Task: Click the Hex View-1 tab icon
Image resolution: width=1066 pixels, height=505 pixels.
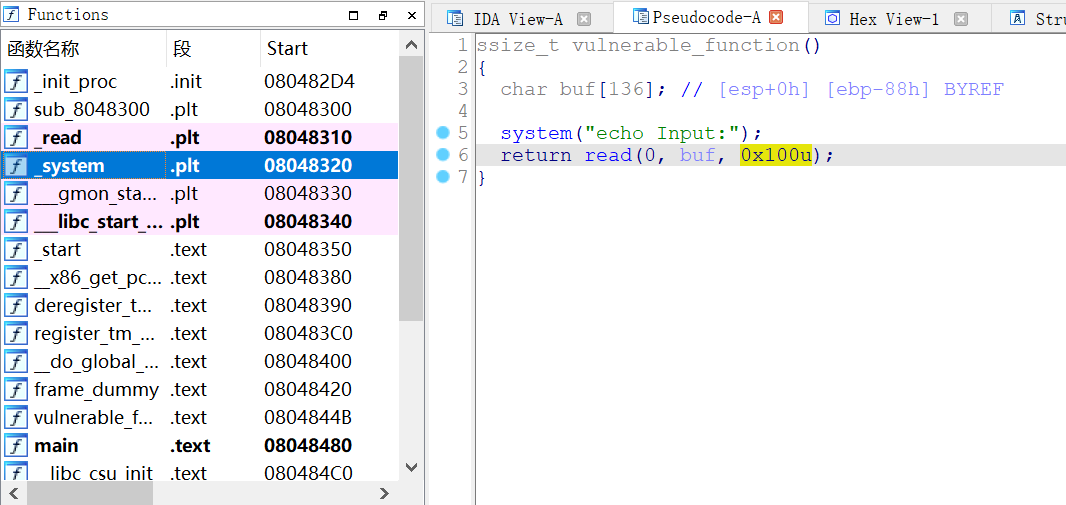Action: (x=832, y=19)
